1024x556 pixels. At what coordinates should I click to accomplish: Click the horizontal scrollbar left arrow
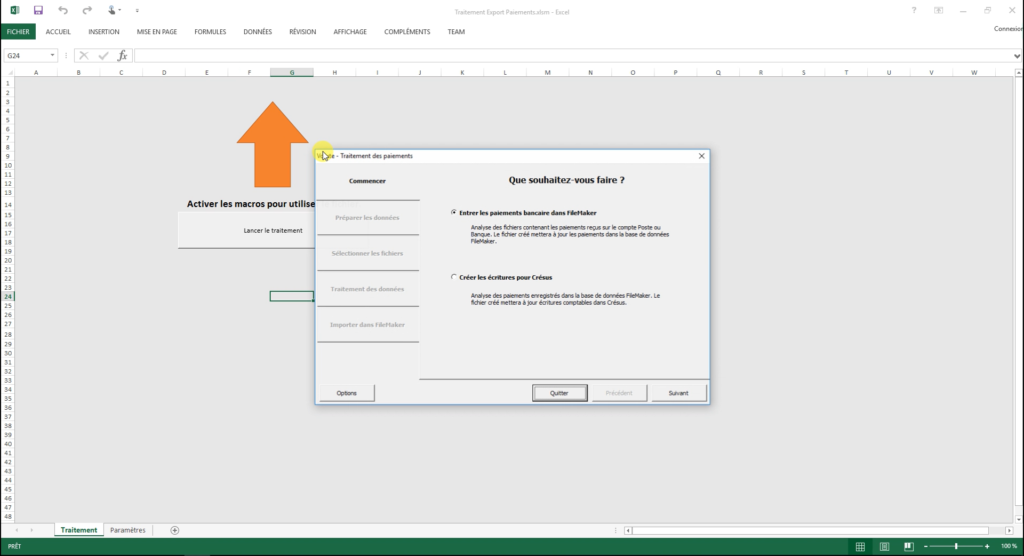(628, 531)
